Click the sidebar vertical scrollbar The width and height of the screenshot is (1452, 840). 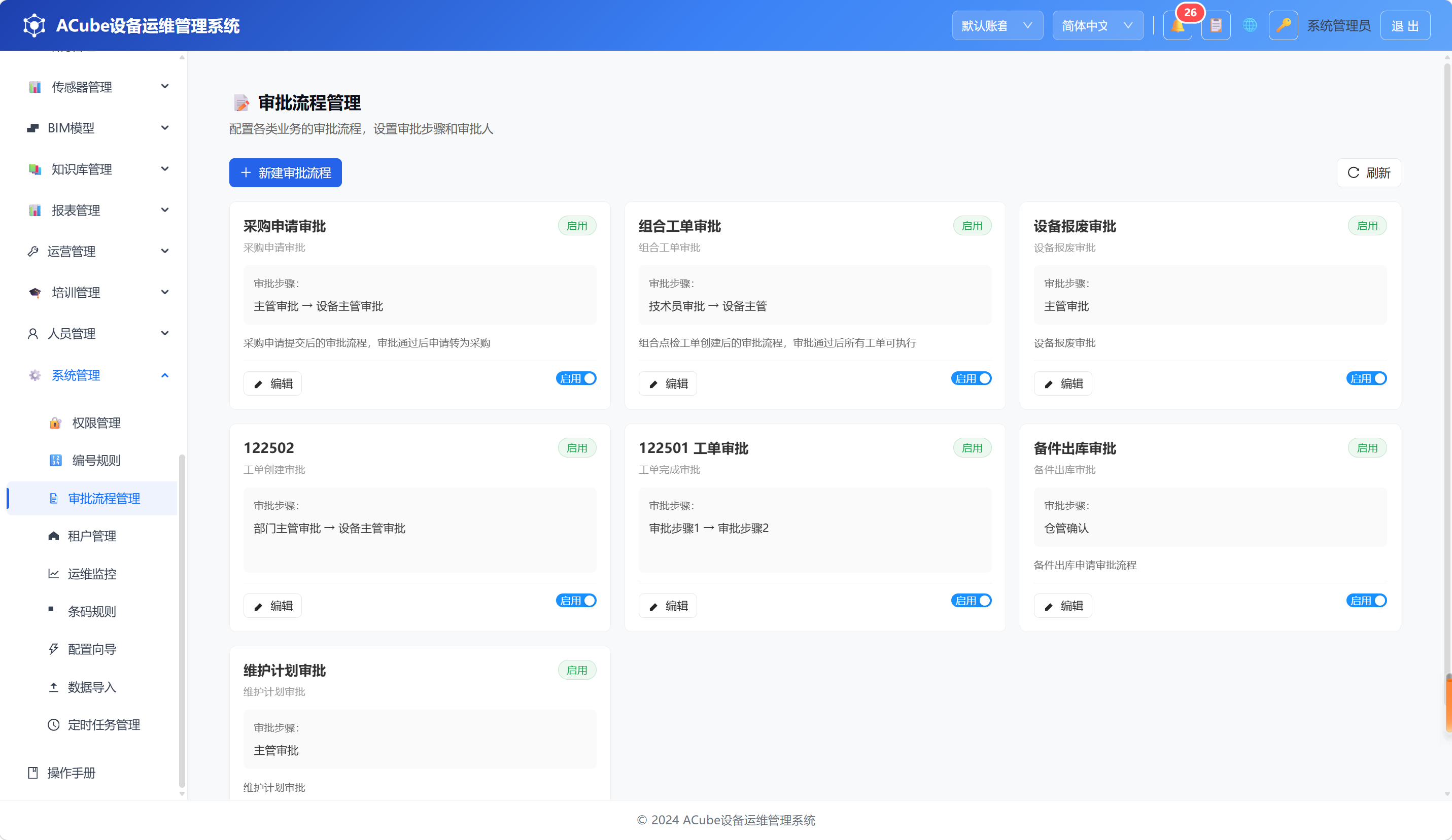click(x=182, y=620)
